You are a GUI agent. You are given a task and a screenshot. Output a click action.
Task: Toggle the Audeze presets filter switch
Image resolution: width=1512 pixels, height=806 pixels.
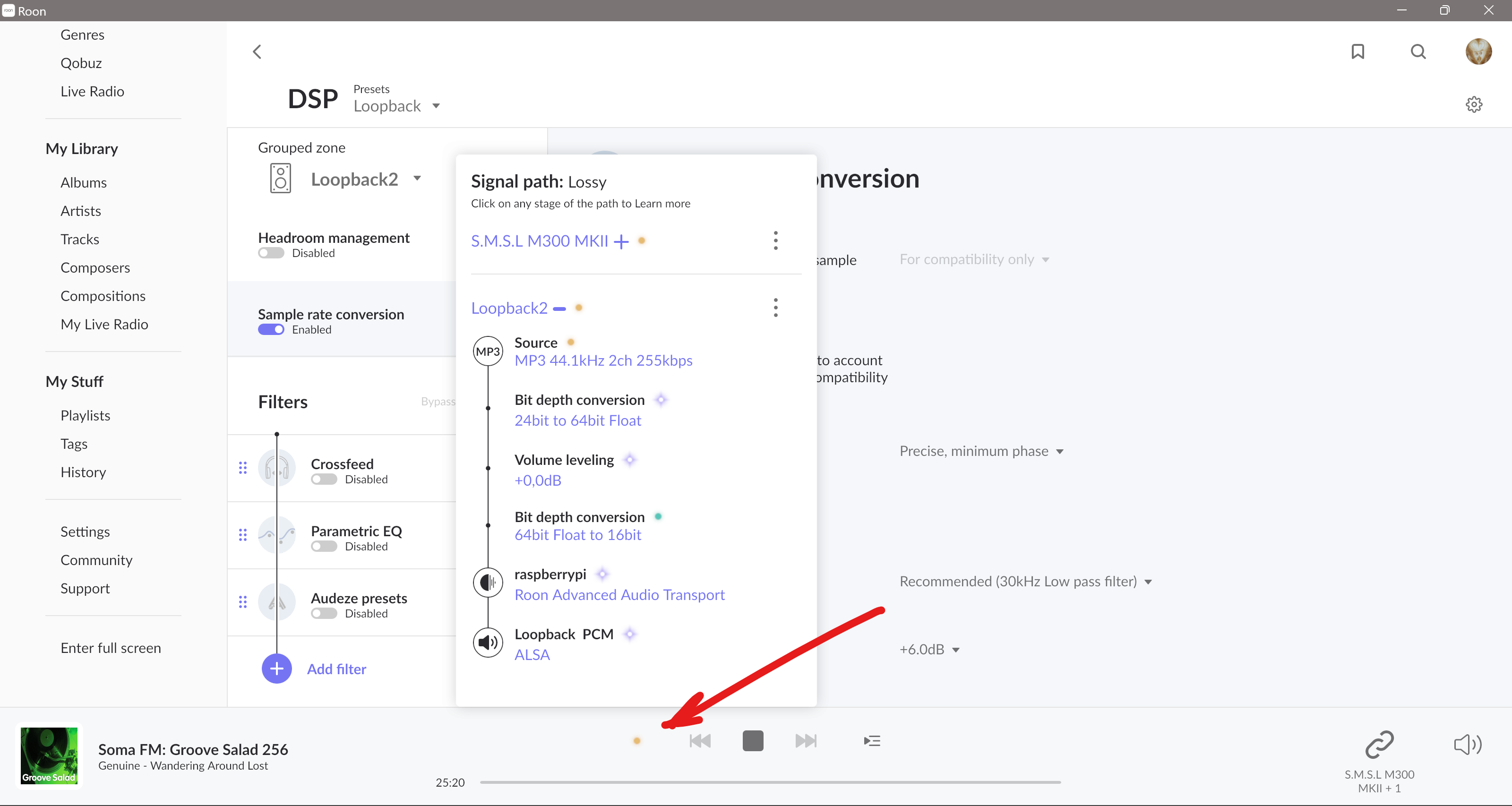(324, 614)
